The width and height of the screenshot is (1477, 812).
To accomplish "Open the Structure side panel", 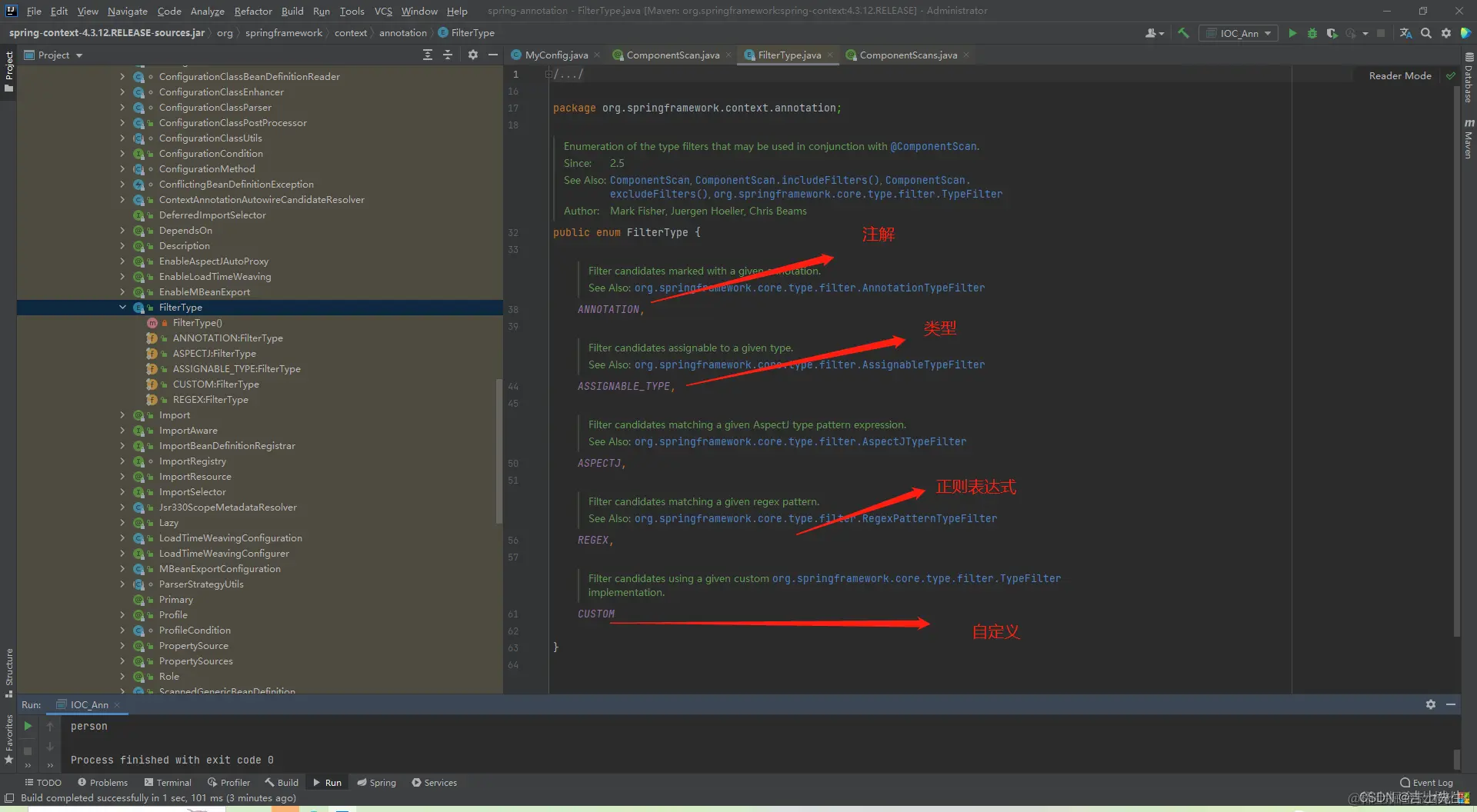I will click(x=9, y=672).
